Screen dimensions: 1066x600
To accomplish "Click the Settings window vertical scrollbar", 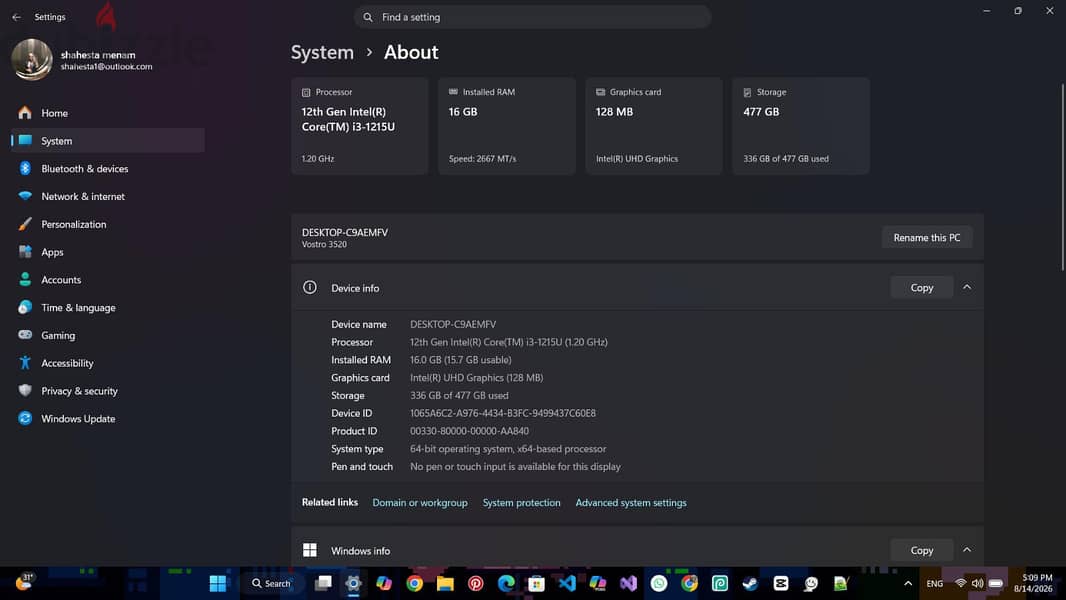I will click(1062, 177).
